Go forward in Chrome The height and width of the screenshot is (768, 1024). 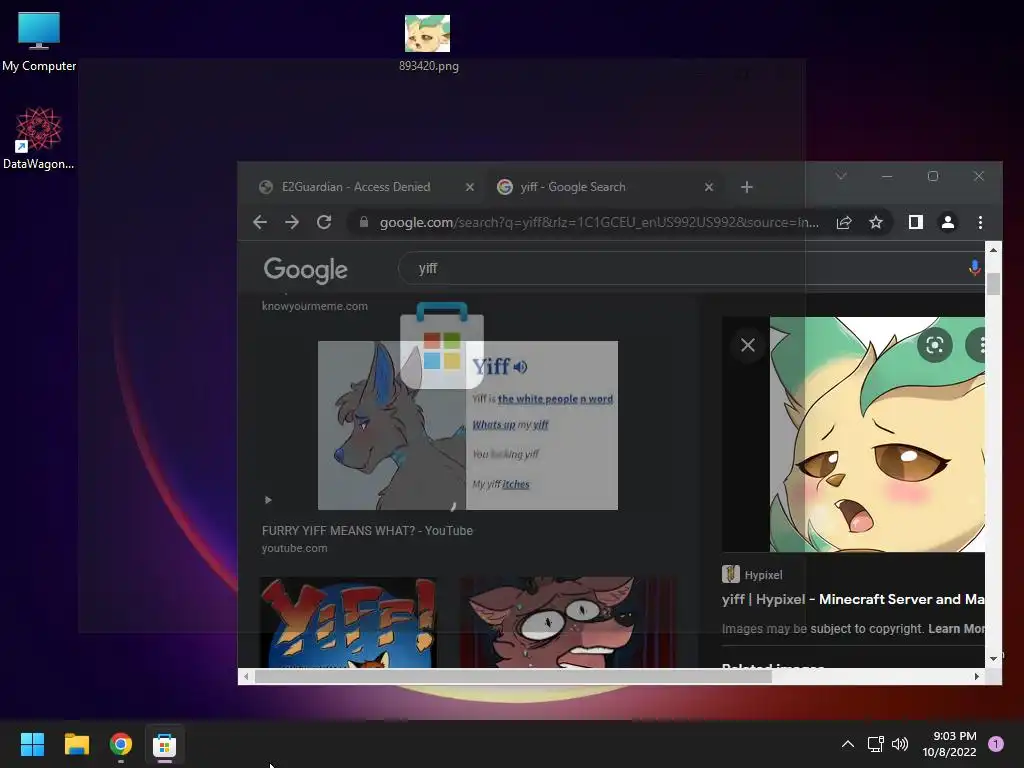pyautogui.click(x=292, y=223)
